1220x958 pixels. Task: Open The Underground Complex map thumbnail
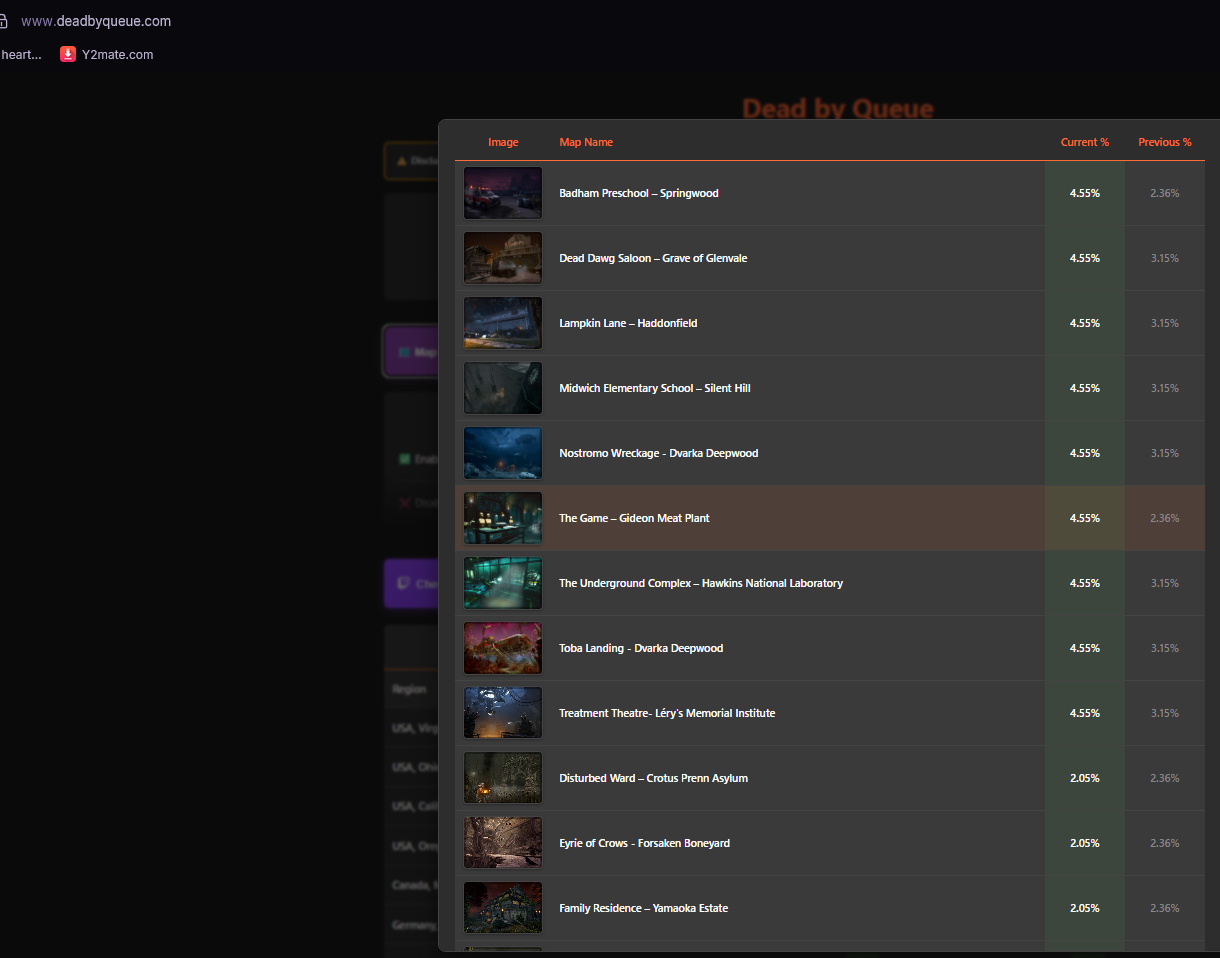pyautogui.click(x=503, y=583)
